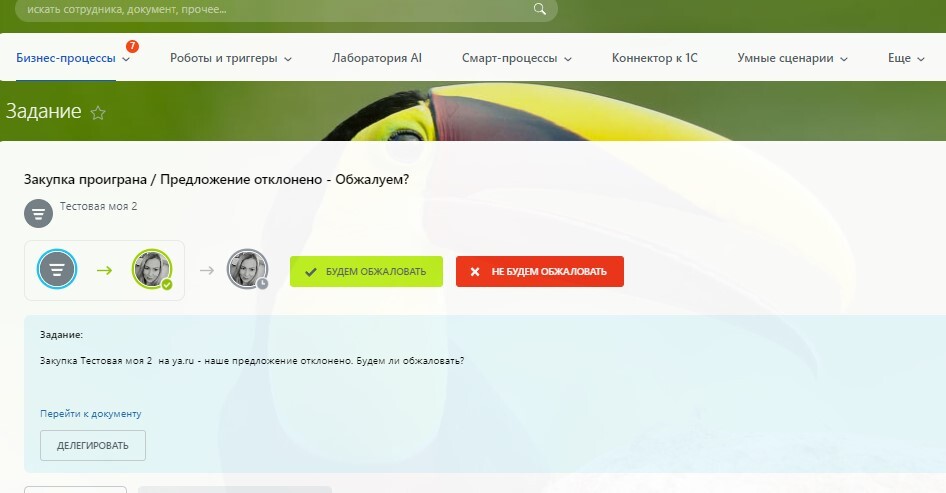Image resolution: width=946 pixels, height=493 pixels.
Task: Open the avatar with green checkmark
Action: (x=152, y=269)
